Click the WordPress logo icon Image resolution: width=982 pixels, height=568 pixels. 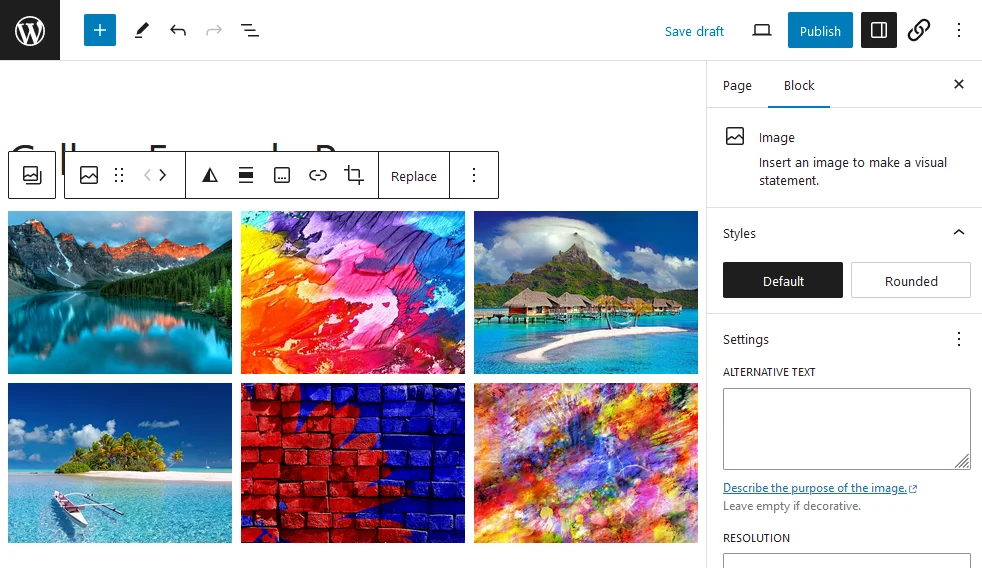point(30,30)
